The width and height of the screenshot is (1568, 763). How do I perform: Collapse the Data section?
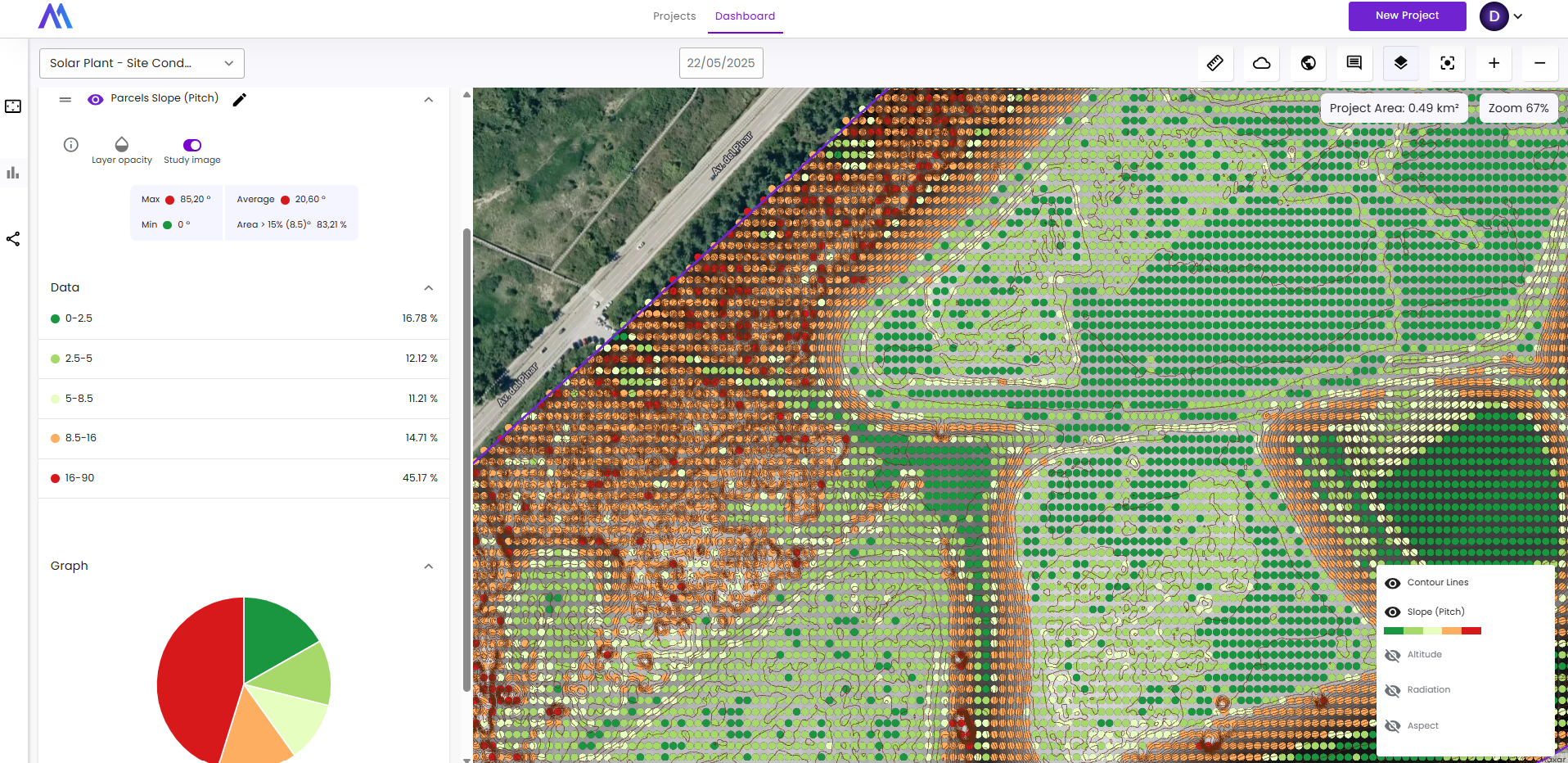point(428,288)
